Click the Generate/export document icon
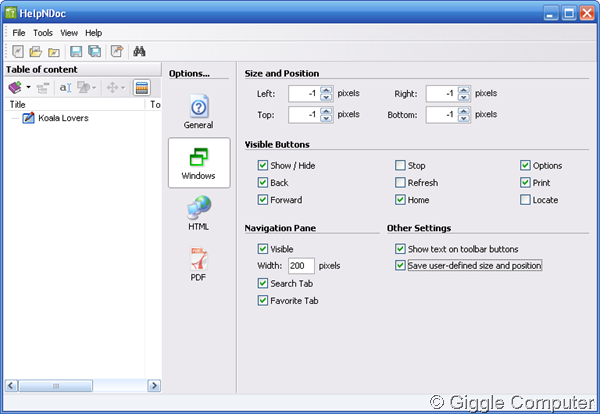This screenshot has height=414, width=600. click(x=117, y=51)
